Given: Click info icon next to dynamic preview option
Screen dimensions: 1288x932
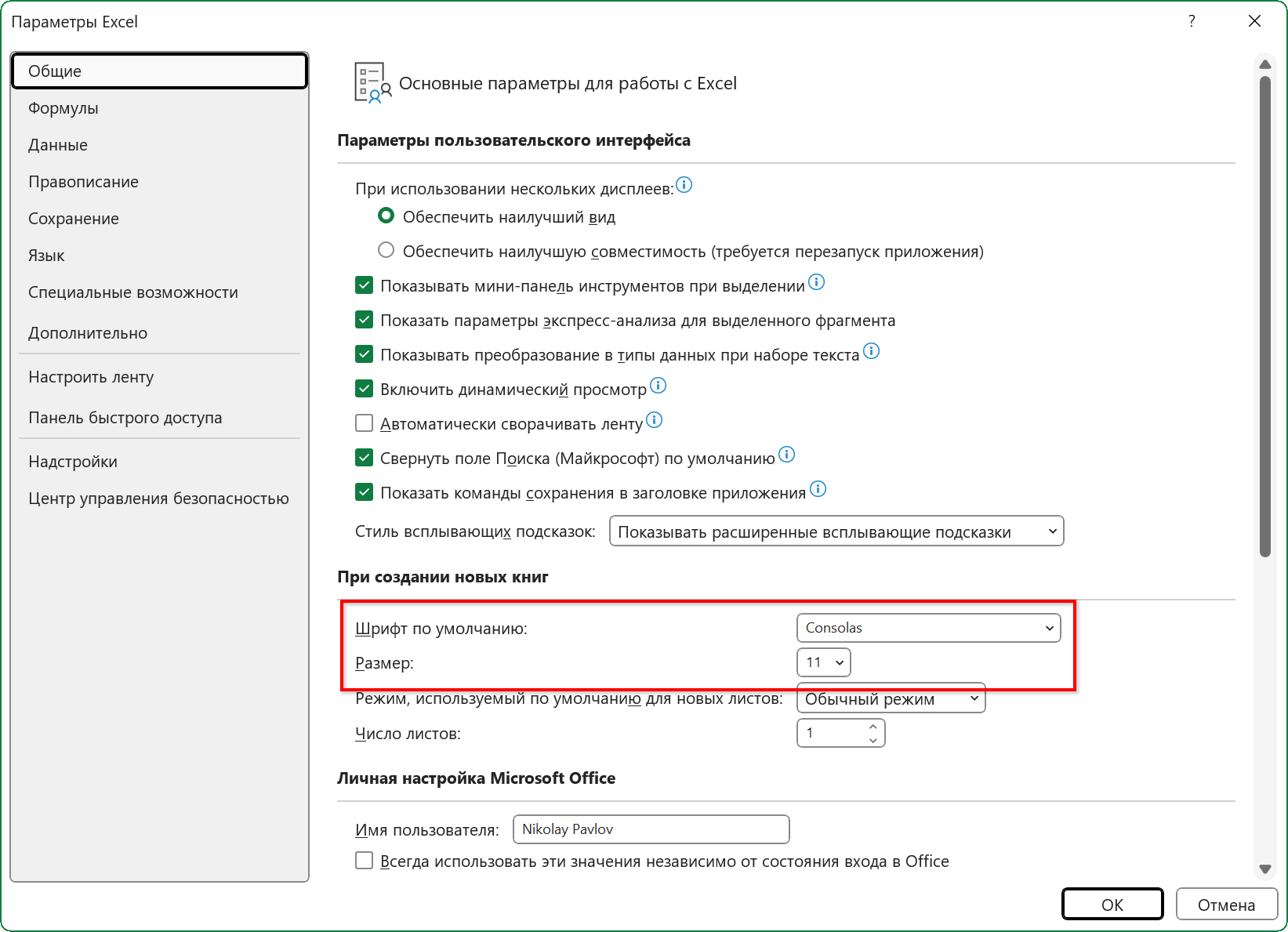Looking at the screenshot, I should click(x=659, y=386).
